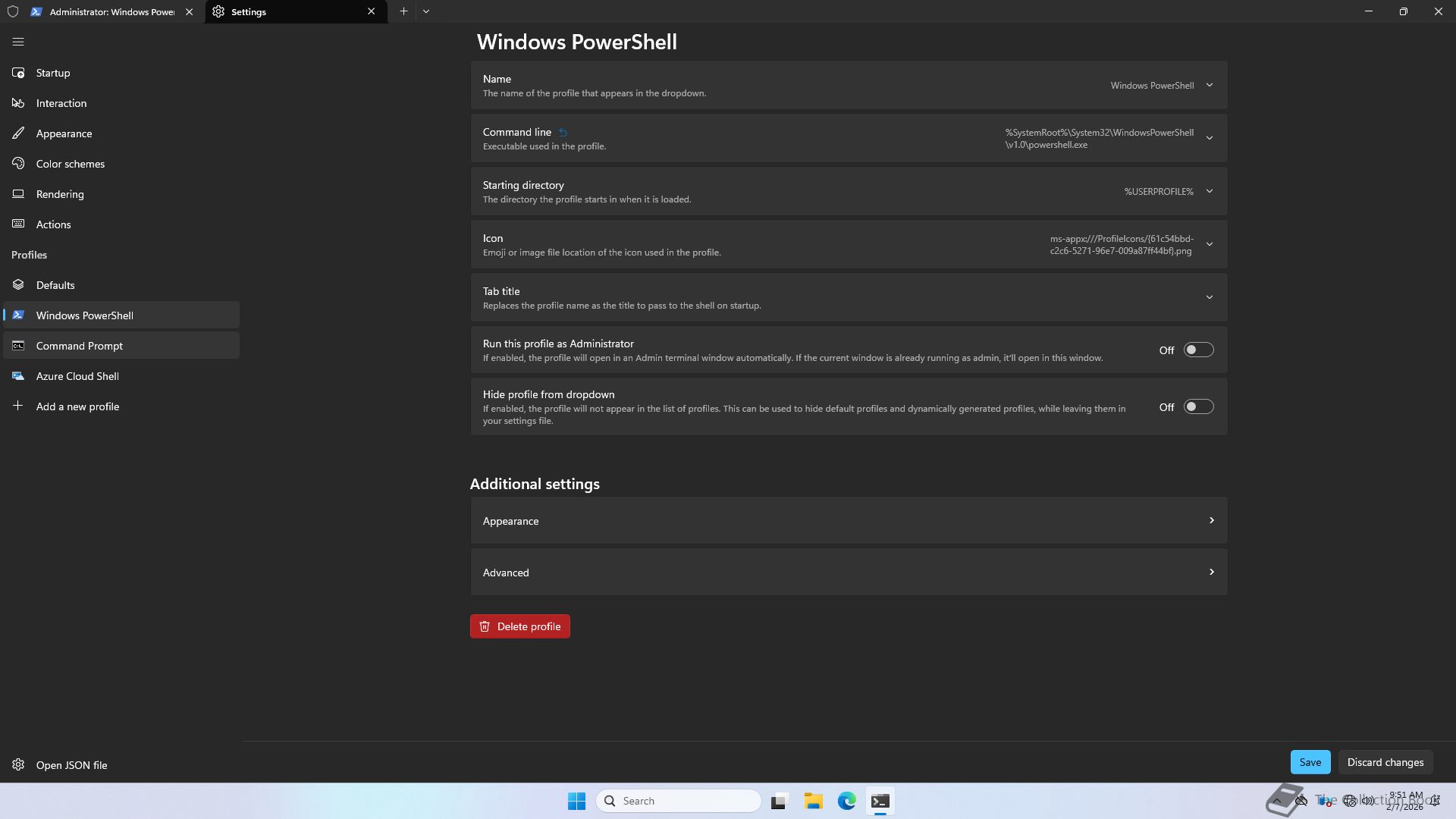1456x819 pixels.
Task: Open the Rendering settings page
Action: [x=60, y=194]
